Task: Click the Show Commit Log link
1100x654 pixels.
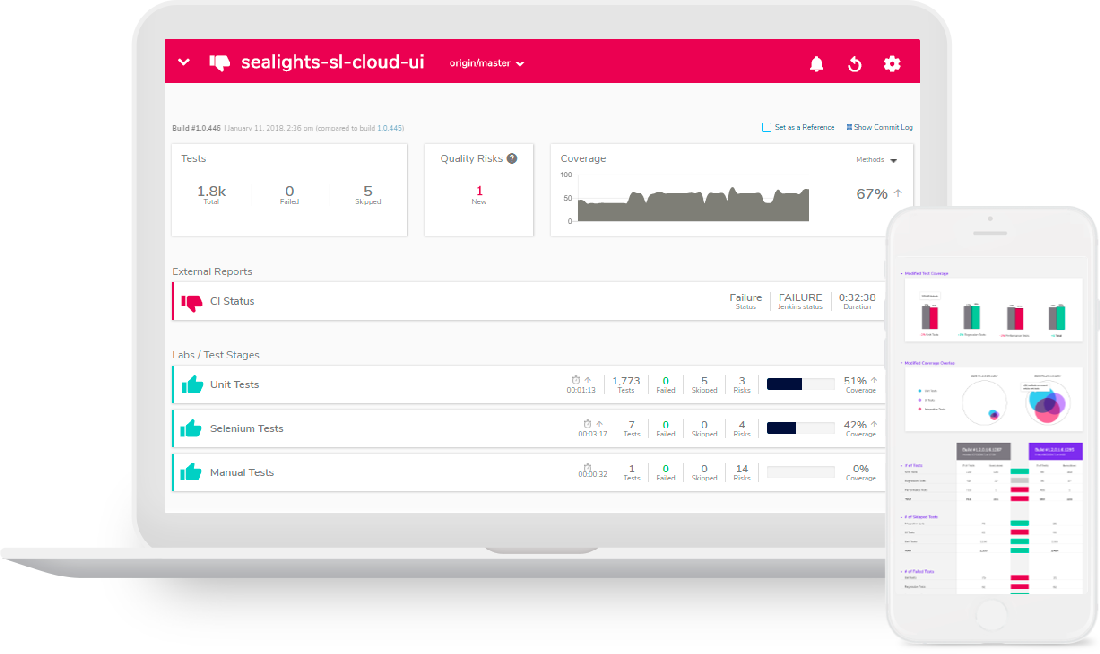Action: [x=879, y=127]
